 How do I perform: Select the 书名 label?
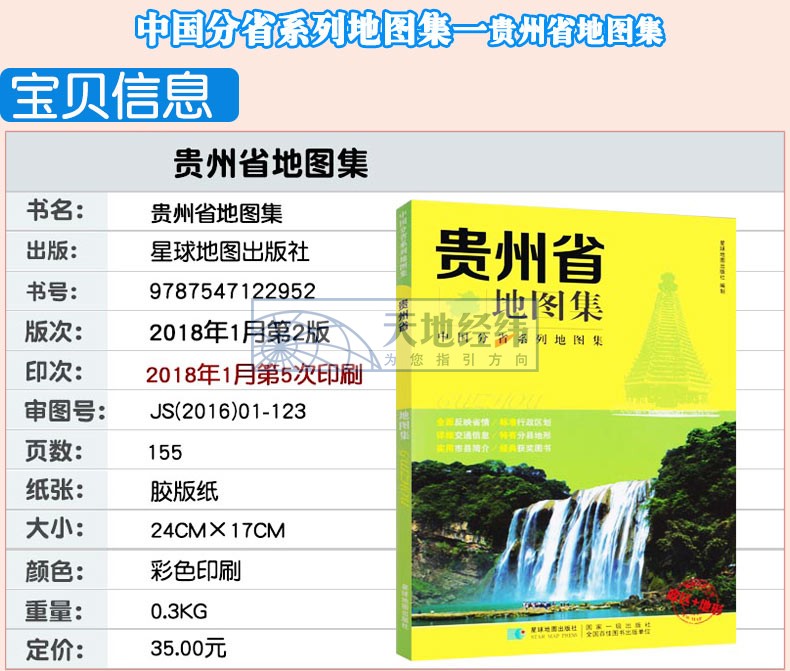click(x=55, y=210)
